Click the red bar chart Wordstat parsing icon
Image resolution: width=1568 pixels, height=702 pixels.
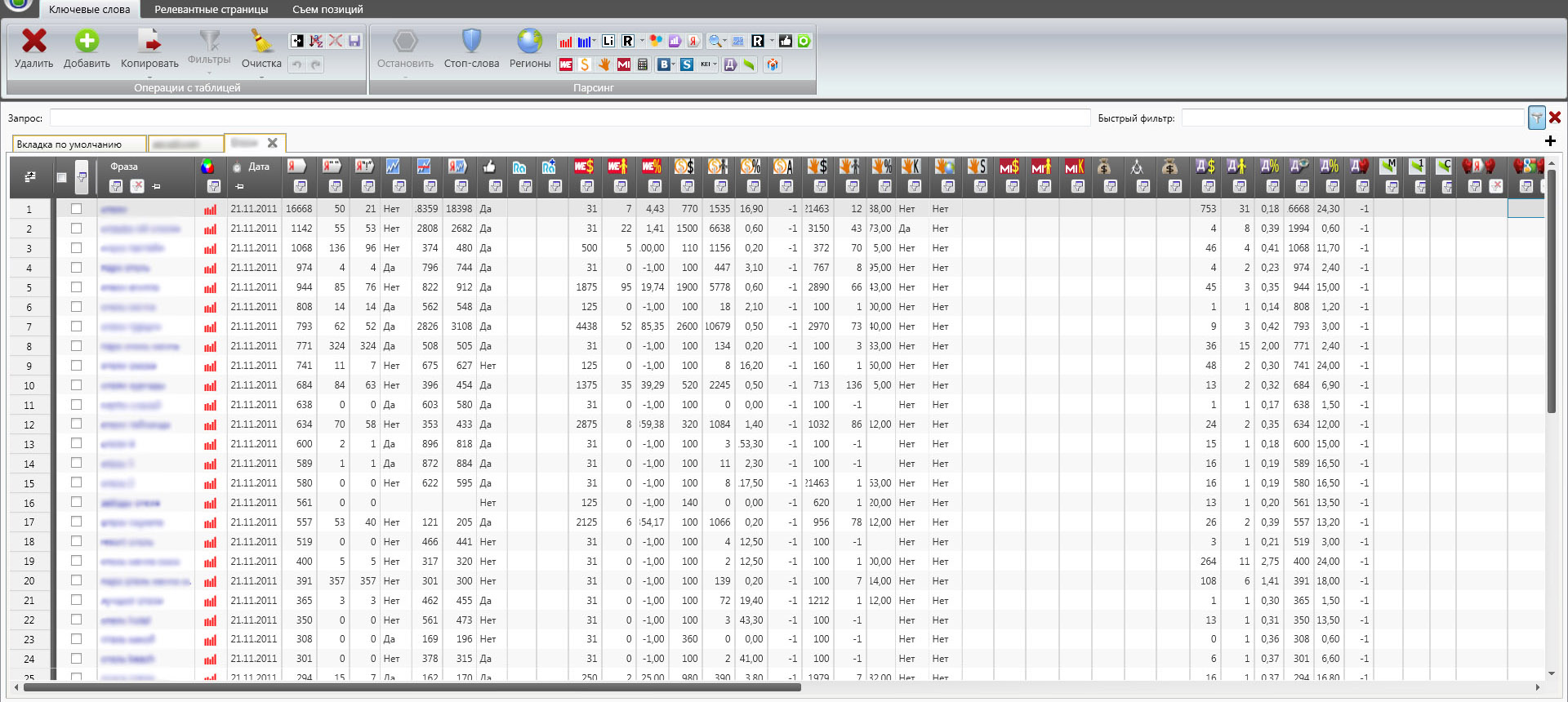click(565, 41)
